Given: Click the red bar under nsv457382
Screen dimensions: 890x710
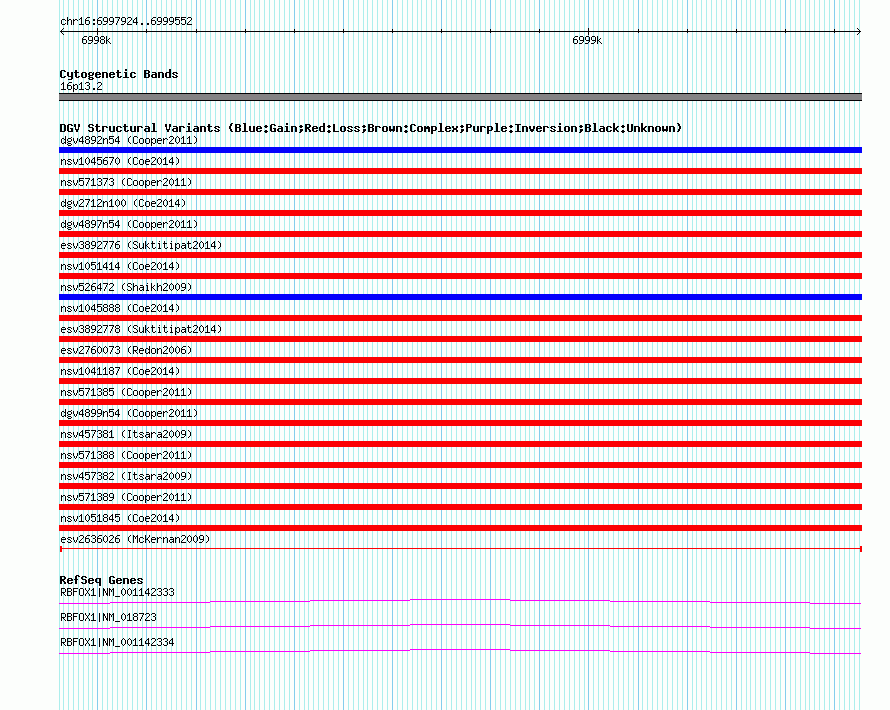Looking at the screenshot, I should coord(460,486).
